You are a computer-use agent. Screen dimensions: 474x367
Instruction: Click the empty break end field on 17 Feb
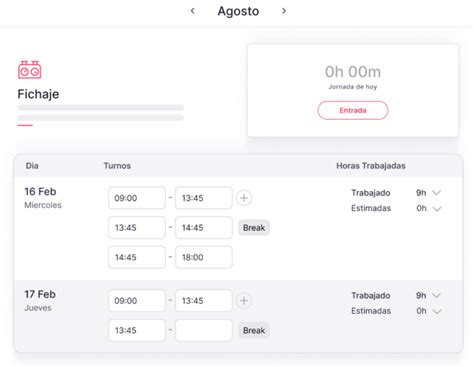tap(204, 330)
